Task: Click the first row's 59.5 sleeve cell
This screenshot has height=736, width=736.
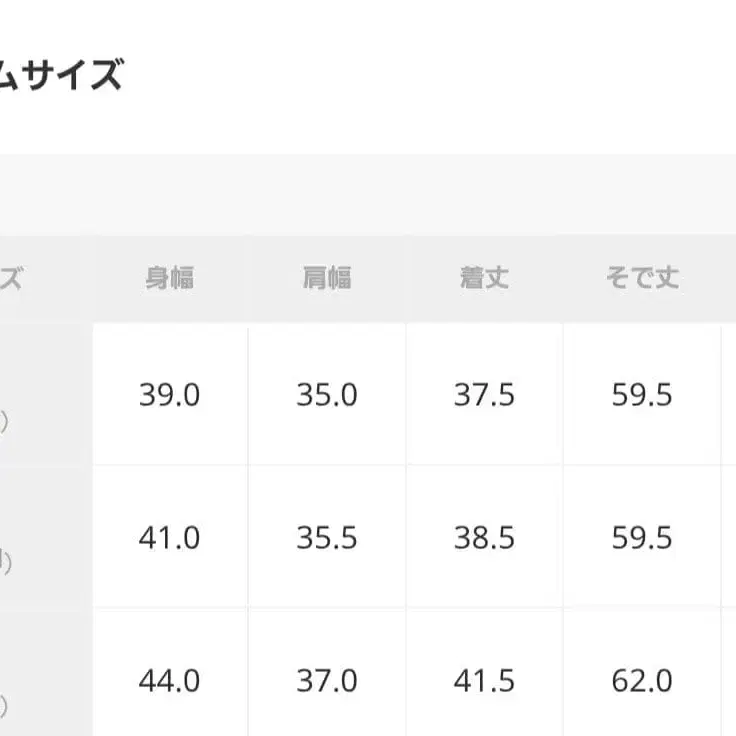Action: coord(642,395)
